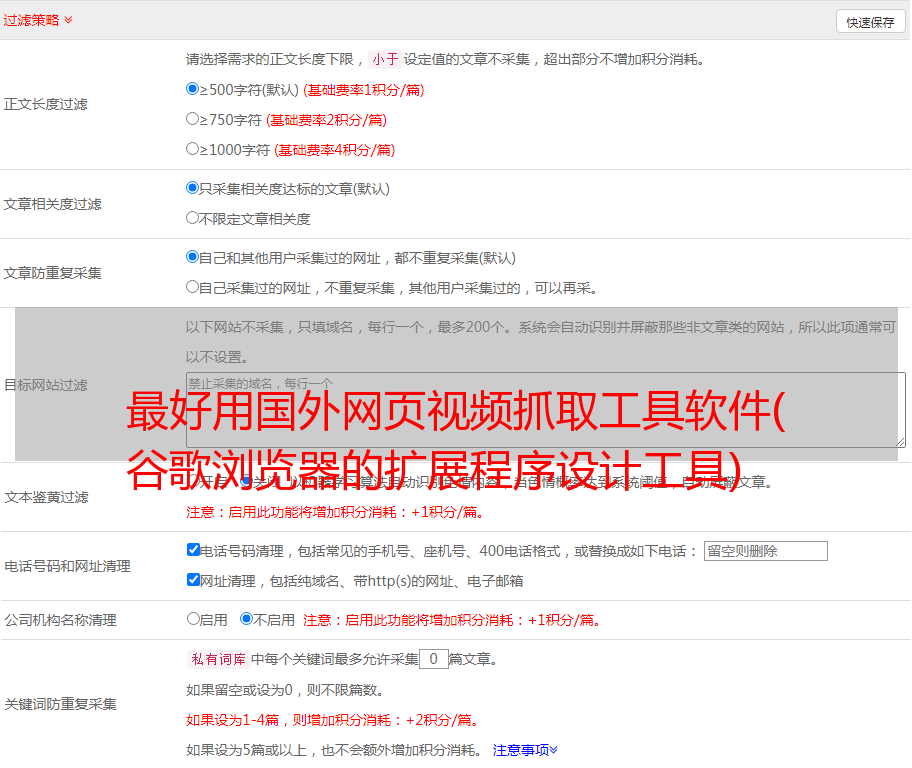The height and width of the screenshot is (768, 912).
Task: Click the red 如果设为1-4篇 warning text
Action: coord(334,720)
